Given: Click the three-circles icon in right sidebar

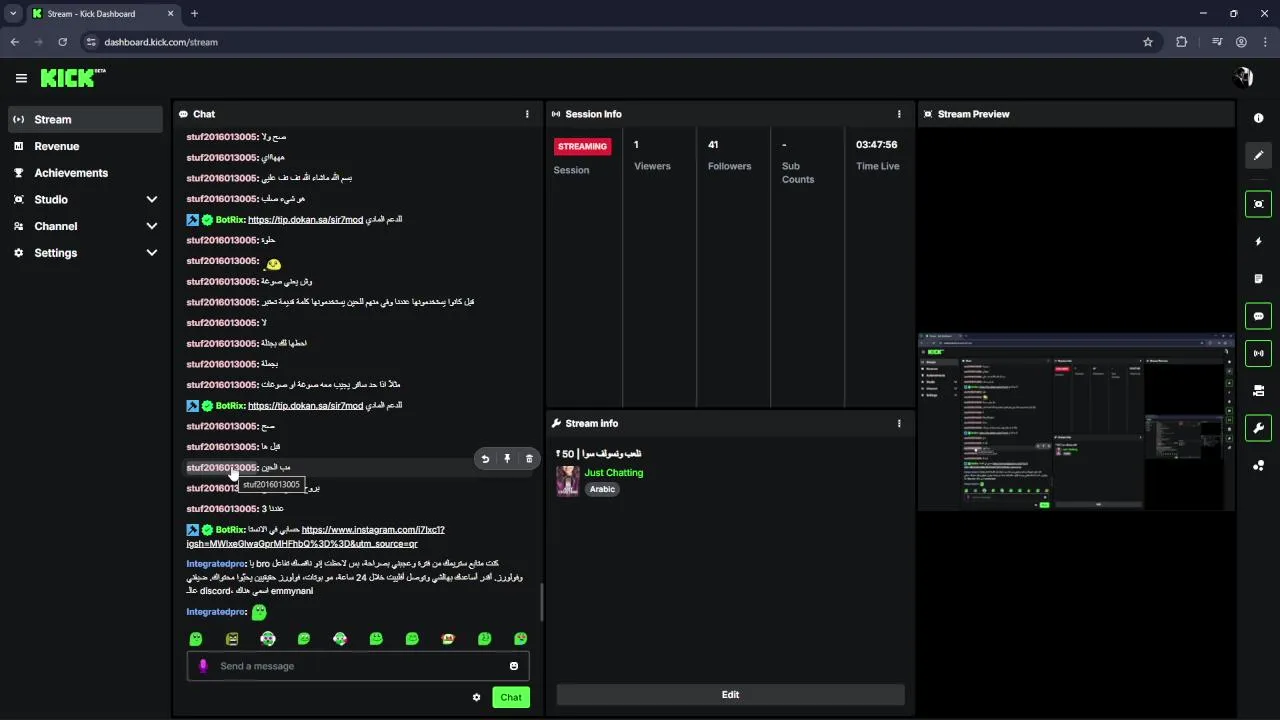Looking at the screenshot, I should tap(1258, 465).
